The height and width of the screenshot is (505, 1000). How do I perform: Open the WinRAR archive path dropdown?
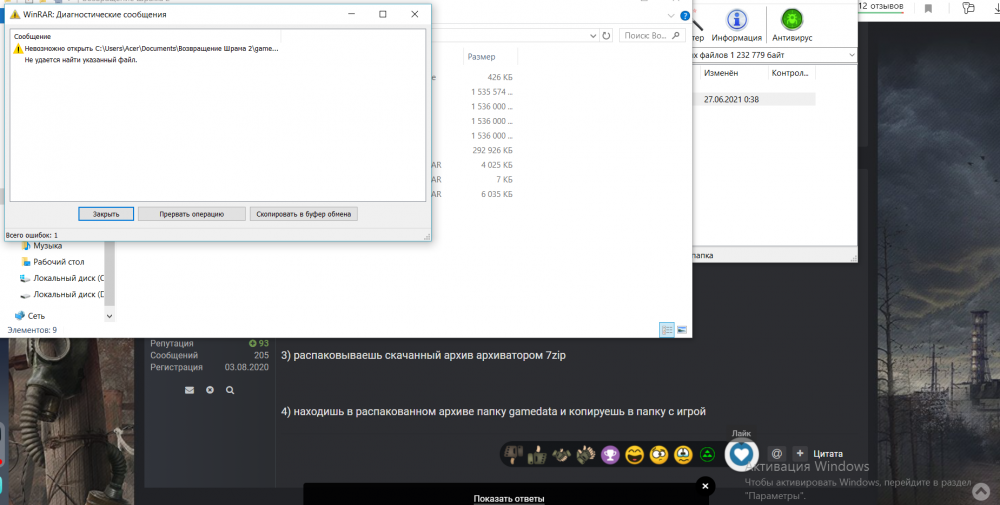[851, 55]
